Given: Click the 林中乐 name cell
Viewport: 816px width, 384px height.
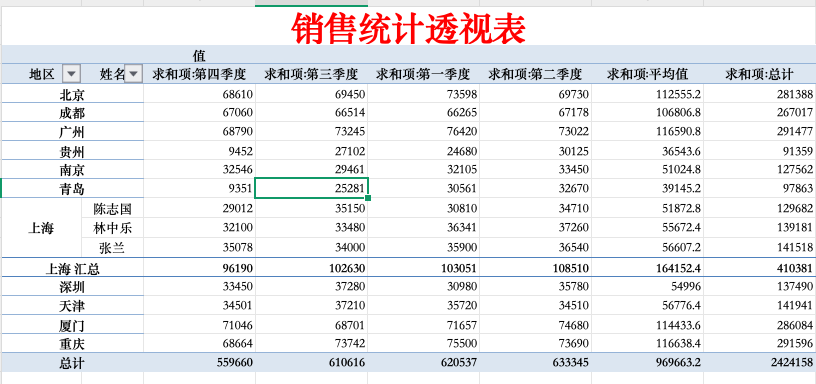Looking at the screenshot, I should pos(112,228).
